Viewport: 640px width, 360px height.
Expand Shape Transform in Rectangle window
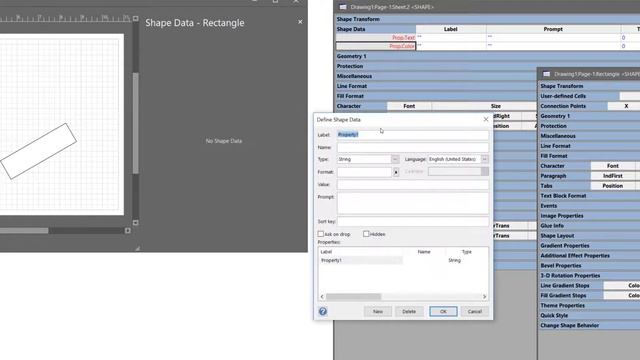coord(562,86)
